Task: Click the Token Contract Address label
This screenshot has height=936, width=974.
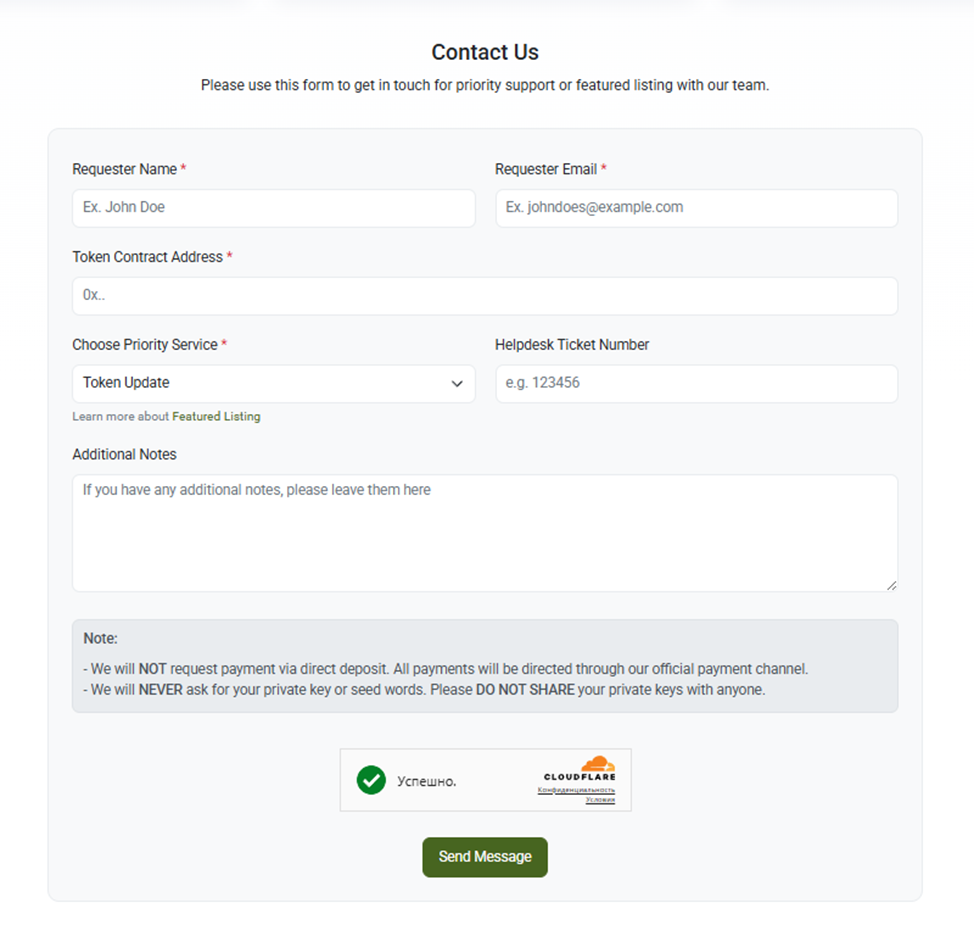Action: pos(147,257)
